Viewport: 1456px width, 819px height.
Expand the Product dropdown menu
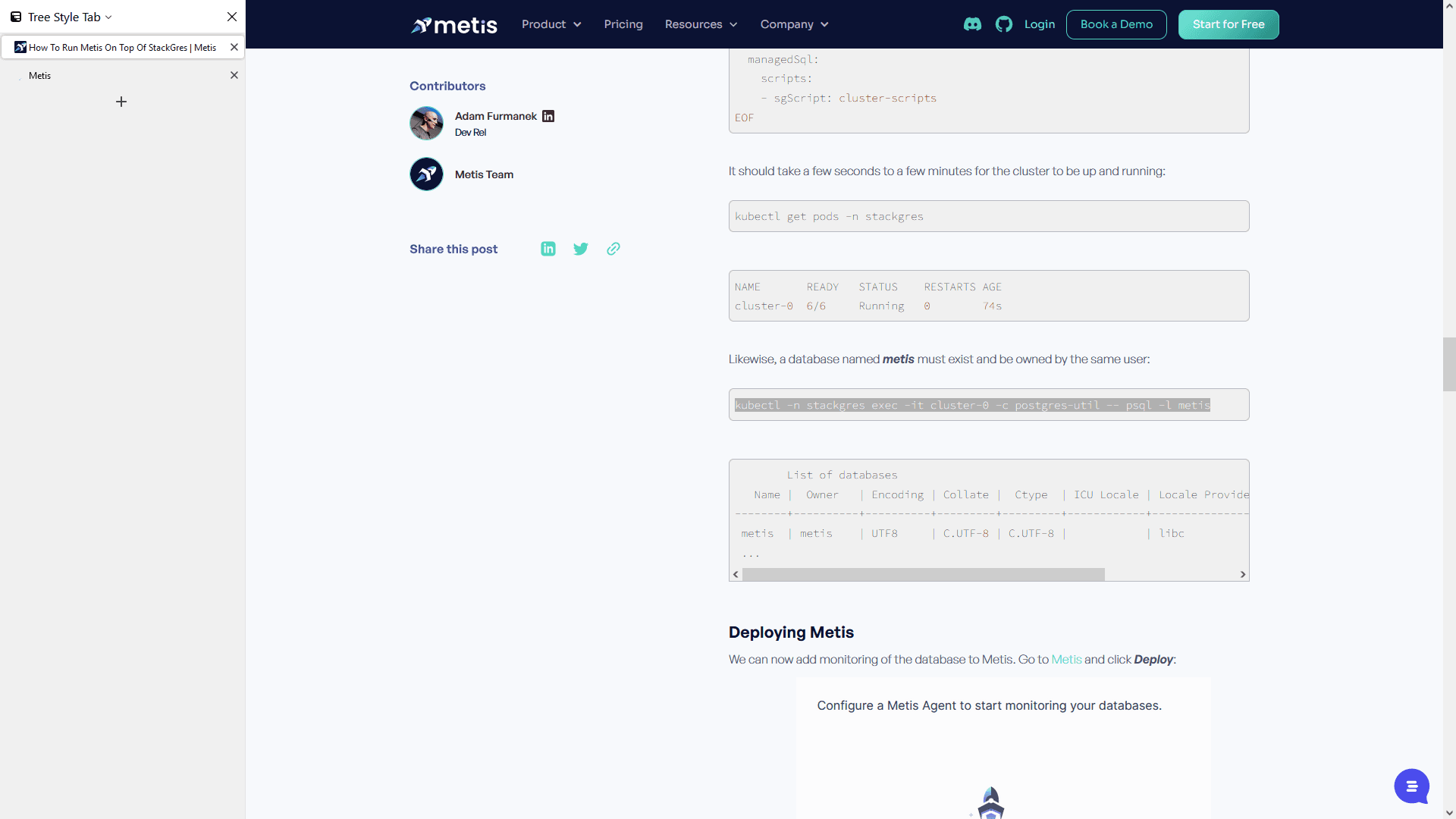tap(551, 24)
